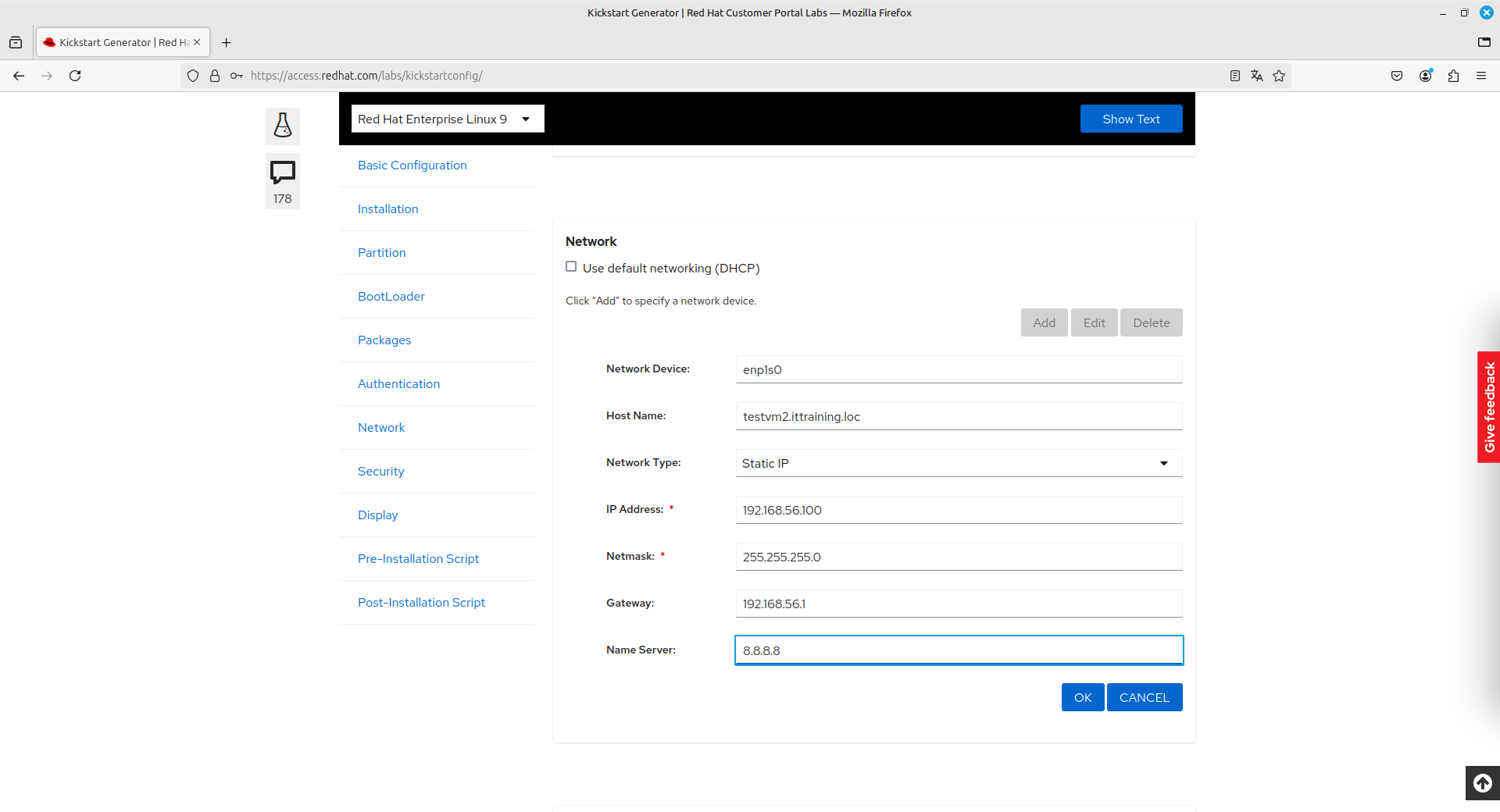The height and width of the screenshot is (812, 1500).
Task: Click the scroll-to-top arrow icon
Action: click(x=1483, y=783)
